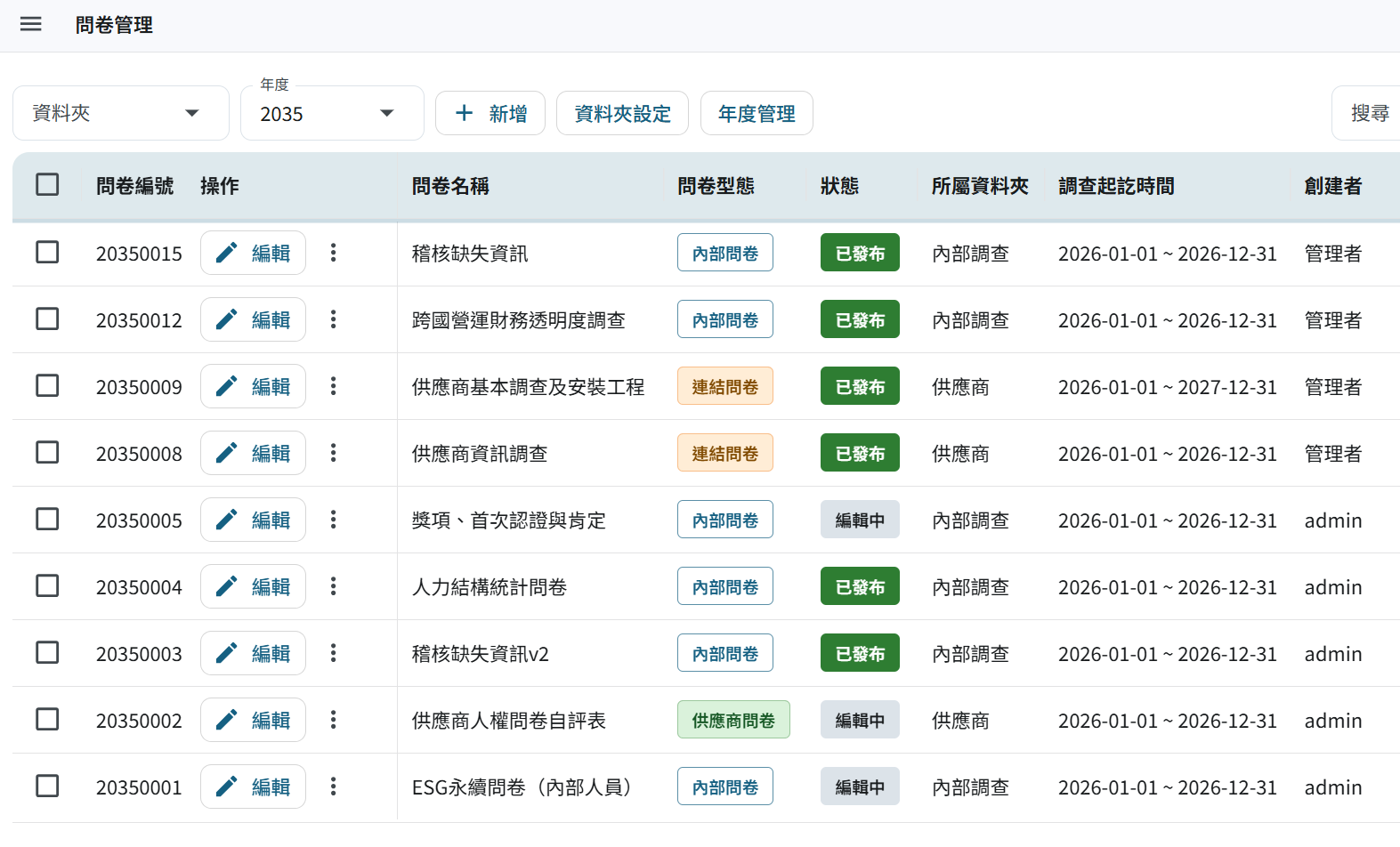Select name 供應商資訊調查
This screenshot has height=847, width=1400.
point(480,454)
